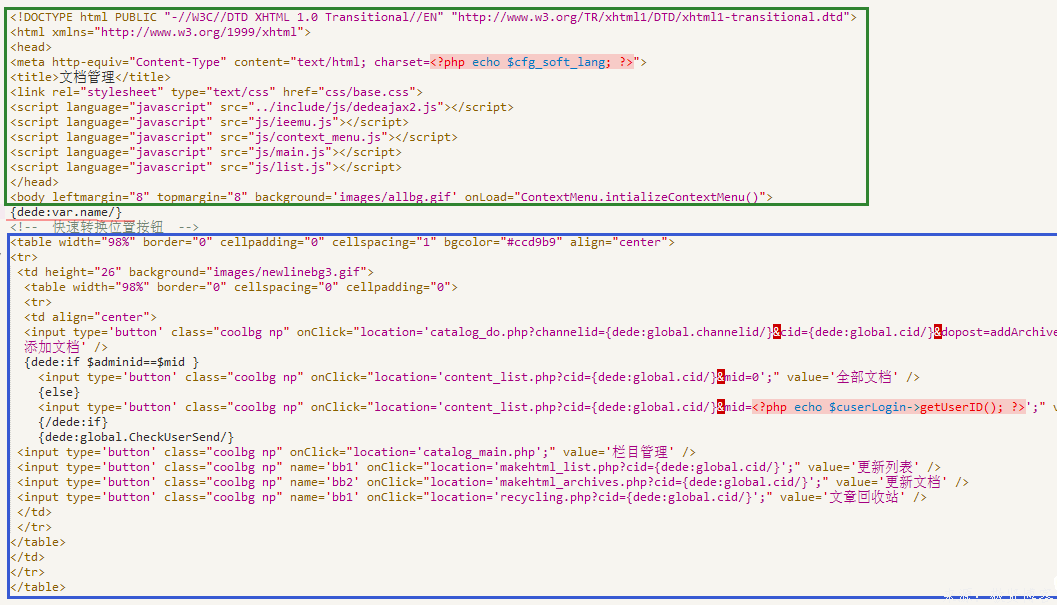This screenshot has width=1057, height=605.
Task: Click the js/main.js script line
Action: (206, 152)
